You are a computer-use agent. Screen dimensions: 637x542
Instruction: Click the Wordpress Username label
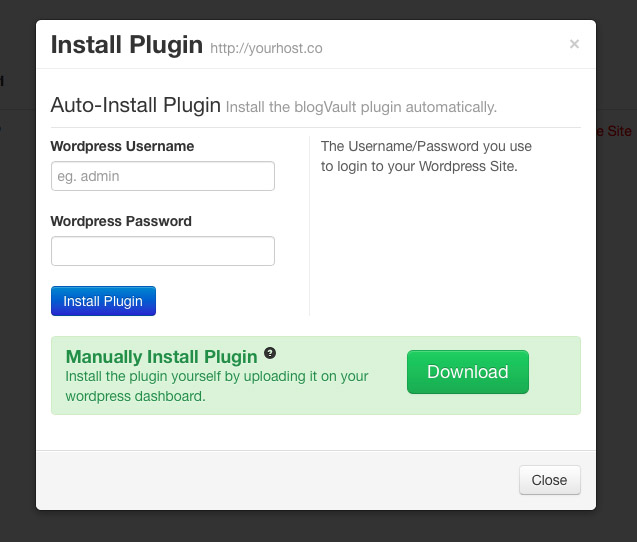(122, 146)
